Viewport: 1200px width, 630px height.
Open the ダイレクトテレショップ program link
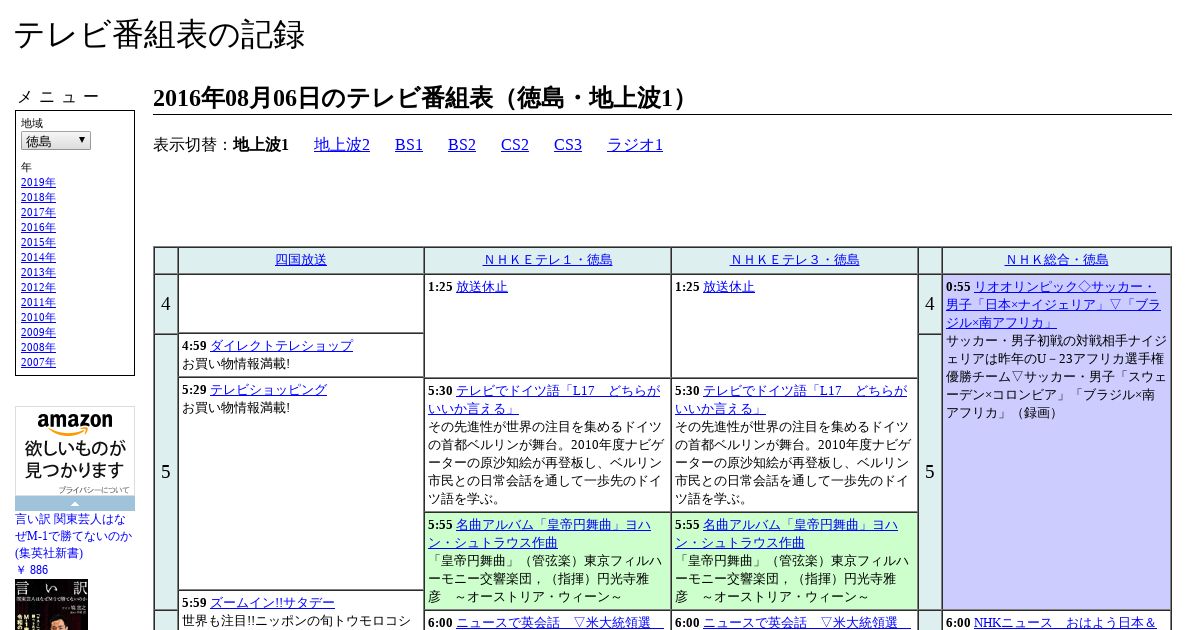pyautogui.click(x=281, y=346)
